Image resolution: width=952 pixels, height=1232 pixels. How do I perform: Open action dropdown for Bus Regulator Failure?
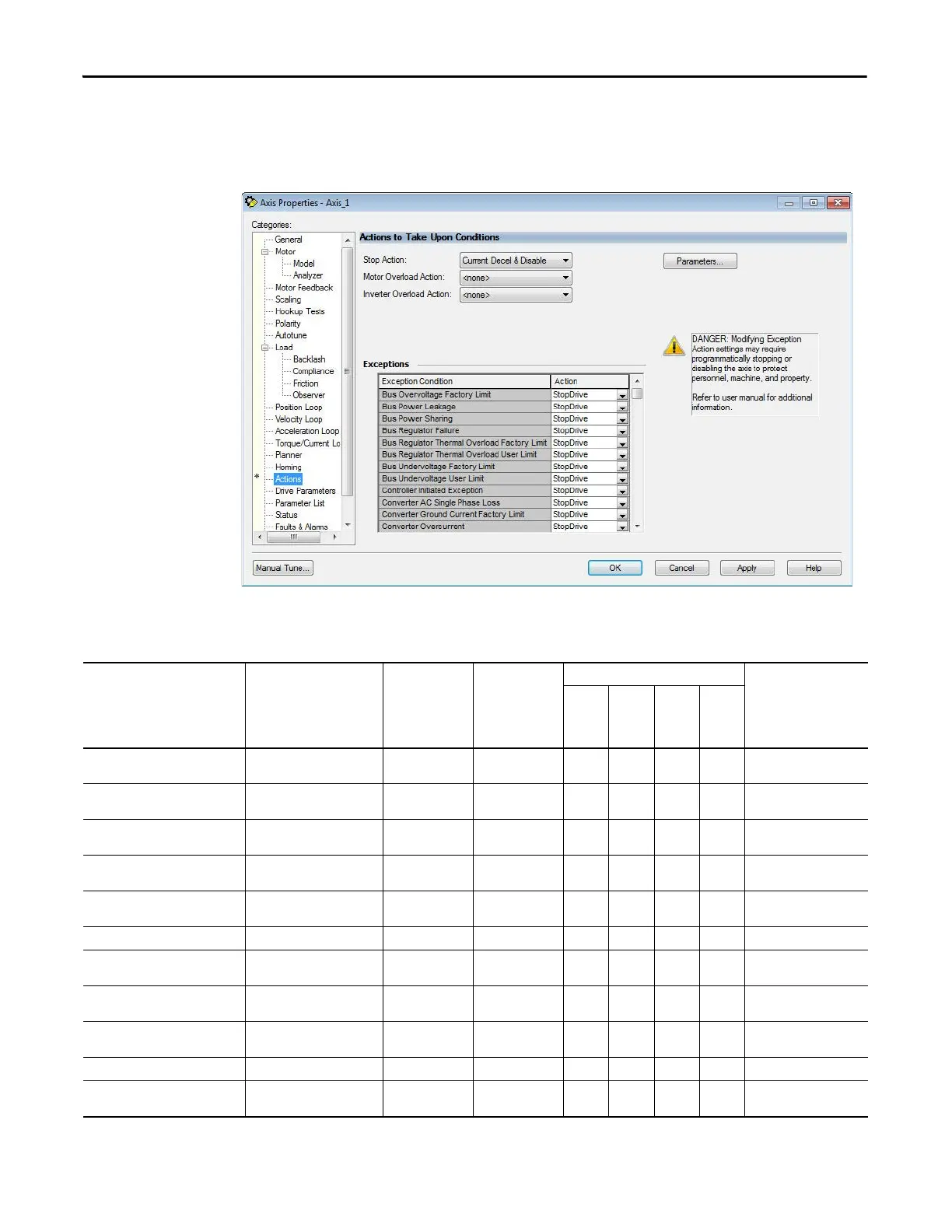pyautogui.click(x=622, y=431)
